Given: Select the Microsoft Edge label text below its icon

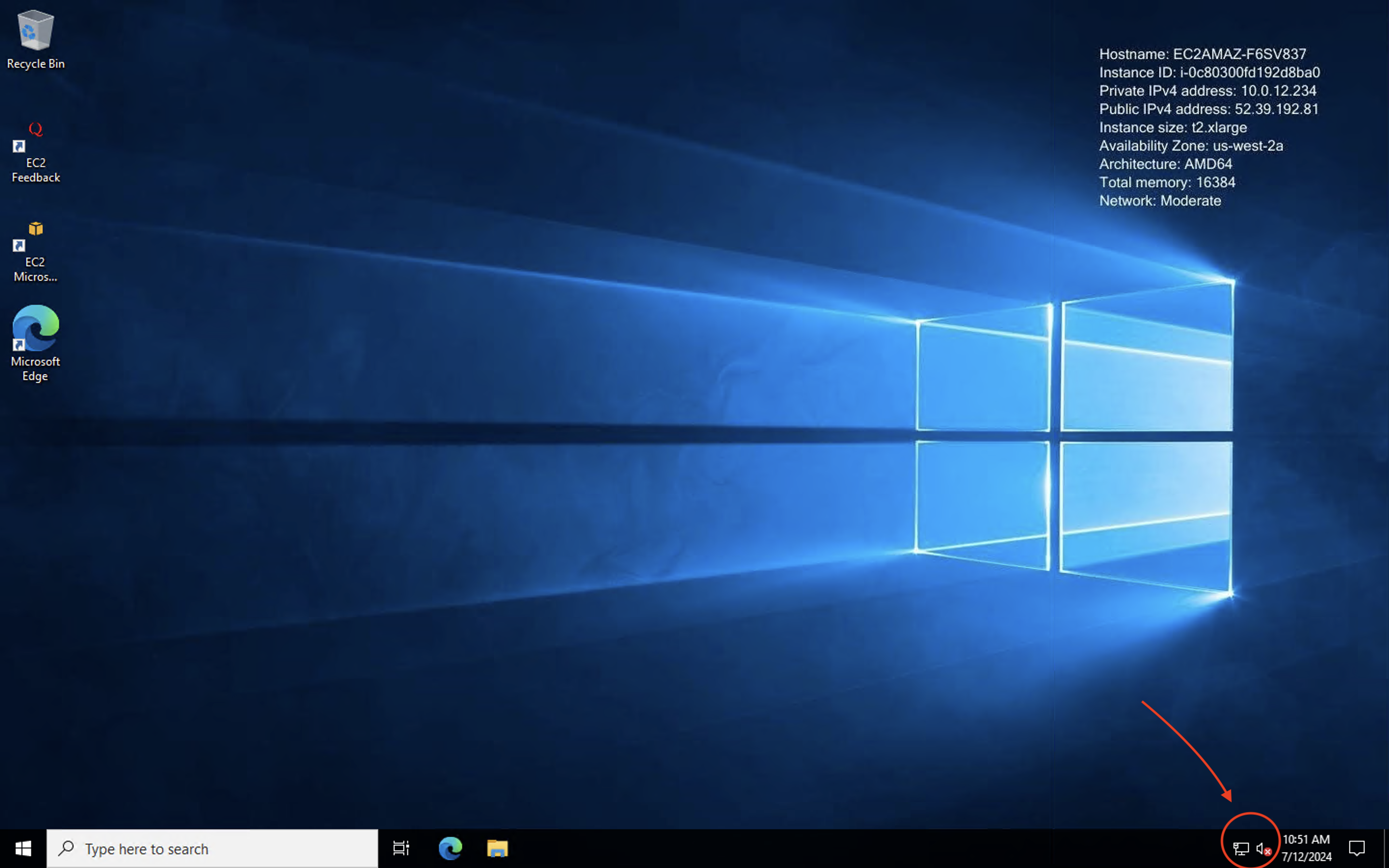Looking at the screenshot, I should coord(36,368).
